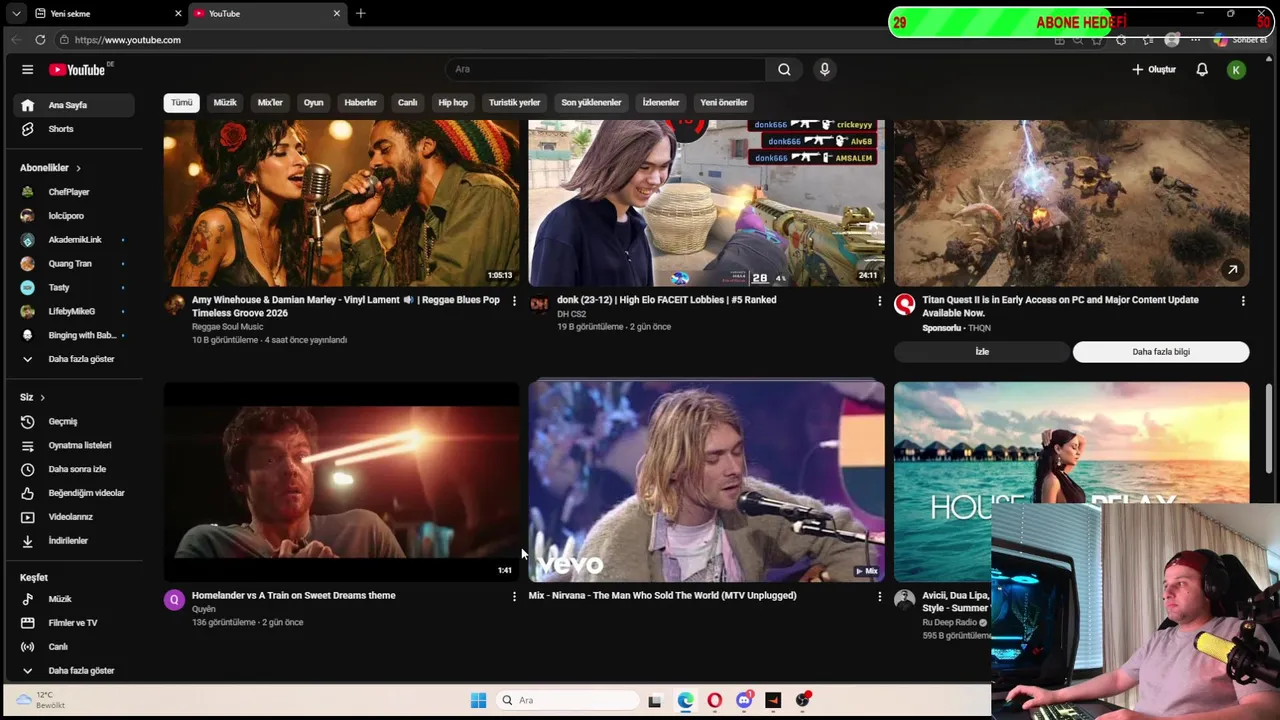Open more options for Nirvana mix

[879, 596]
